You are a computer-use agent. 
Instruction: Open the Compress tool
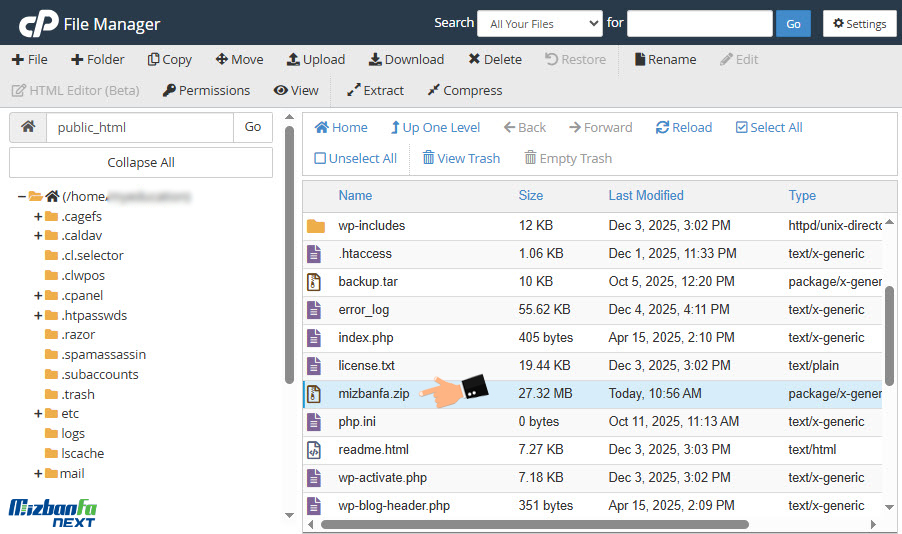(433, 91)
